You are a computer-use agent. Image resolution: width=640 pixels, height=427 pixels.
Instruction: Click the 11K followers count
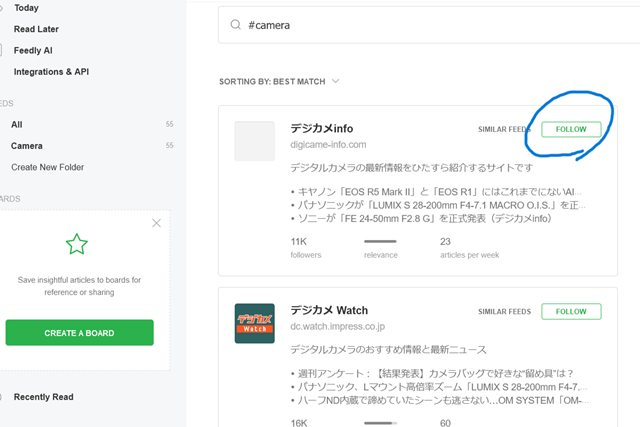coord(299,242)
